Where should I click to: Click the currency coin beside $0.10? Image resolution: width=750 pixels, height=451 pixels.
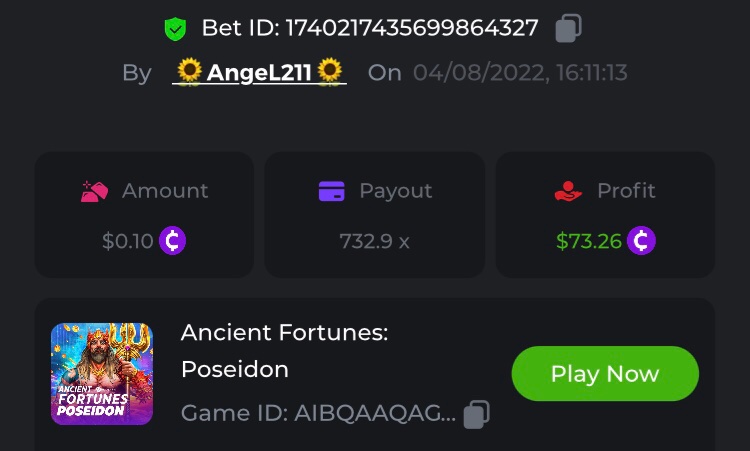pyautogui.click(x=172, y=241)
